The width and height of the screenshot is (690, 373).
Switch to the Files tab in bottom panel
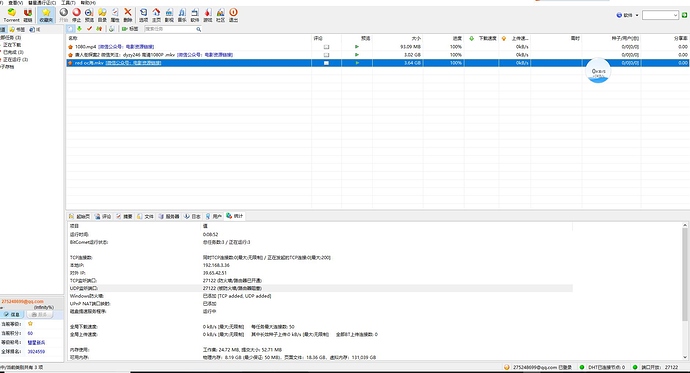coord(146,216)
